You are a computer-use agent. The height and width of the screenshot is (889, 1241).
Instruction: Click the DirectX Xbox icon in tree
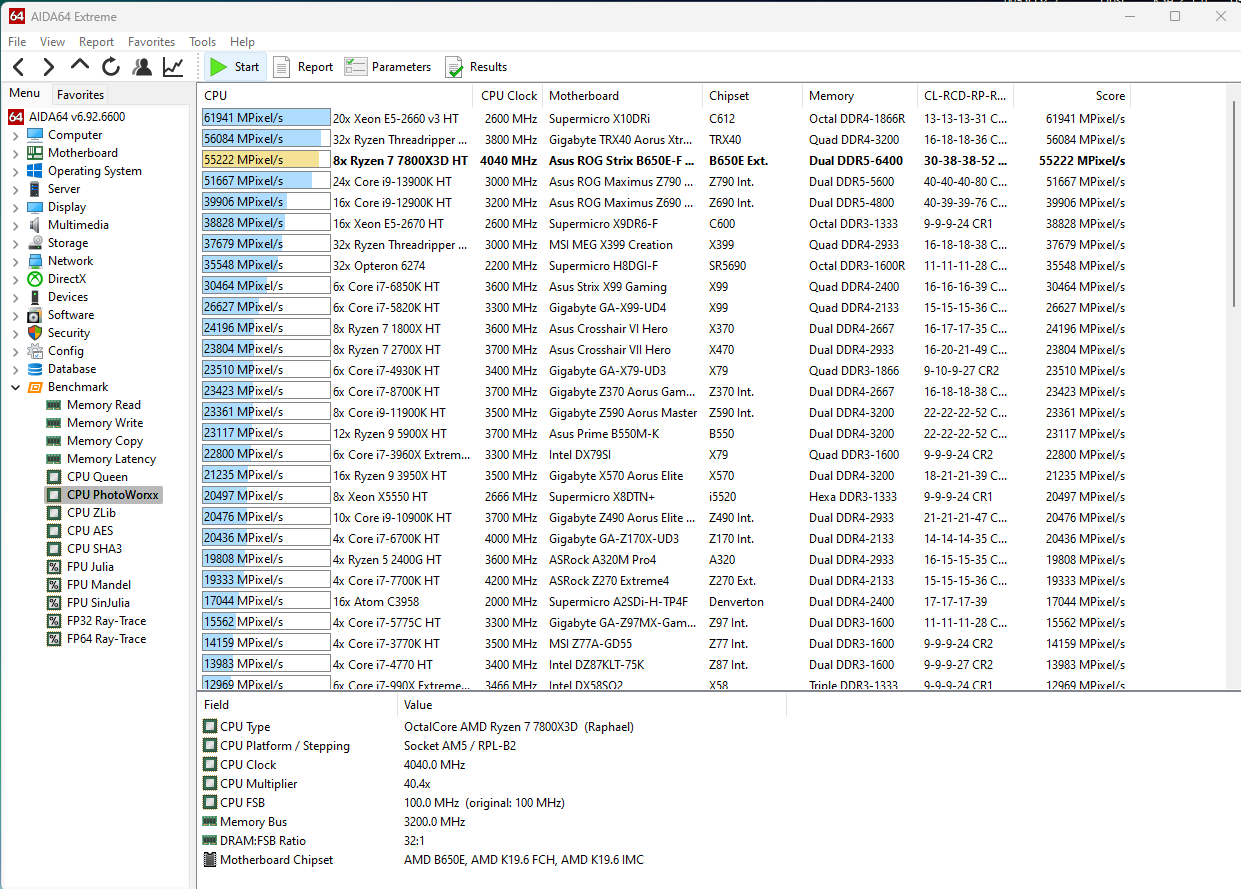click(x=35, y=279)
